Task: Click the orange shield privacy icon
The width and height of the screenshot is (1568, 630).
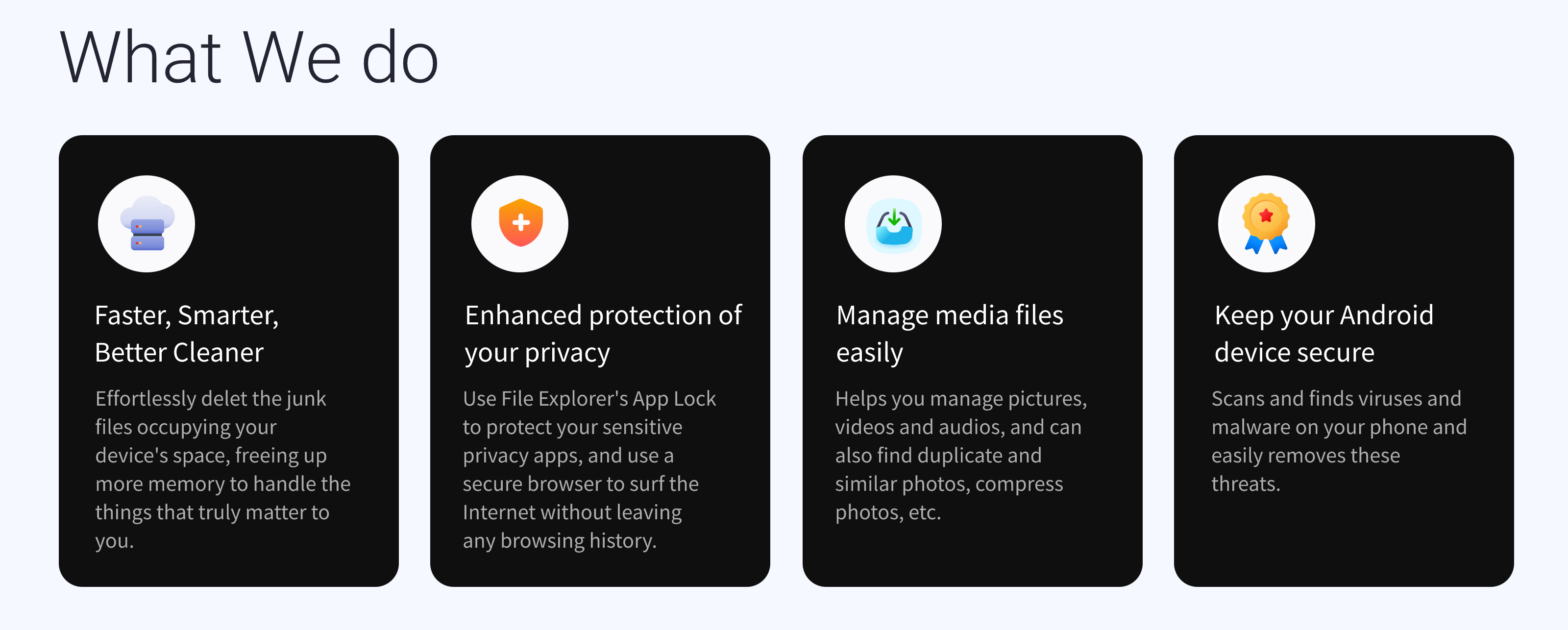Action: [x=520, y=223]
